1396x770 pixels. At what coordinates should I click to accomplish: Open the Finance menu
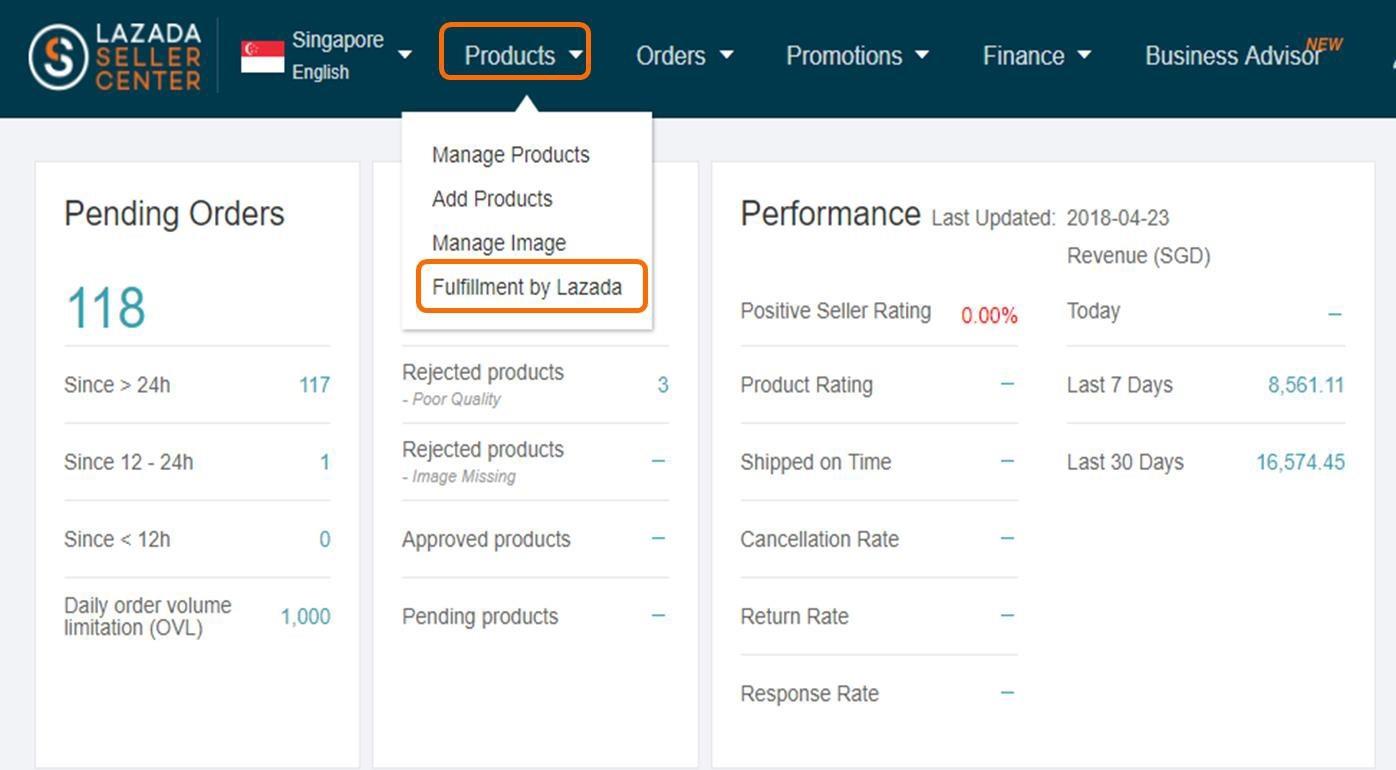[1037, 56]
